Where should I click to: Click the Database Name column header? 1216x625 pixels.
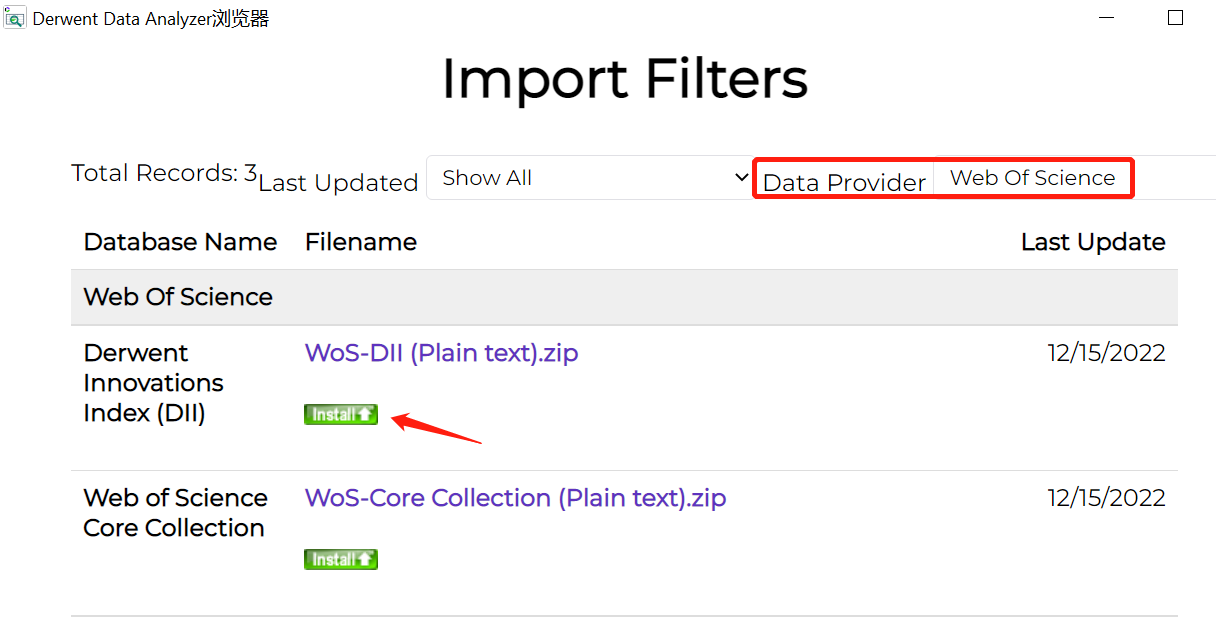pos(180,242)
